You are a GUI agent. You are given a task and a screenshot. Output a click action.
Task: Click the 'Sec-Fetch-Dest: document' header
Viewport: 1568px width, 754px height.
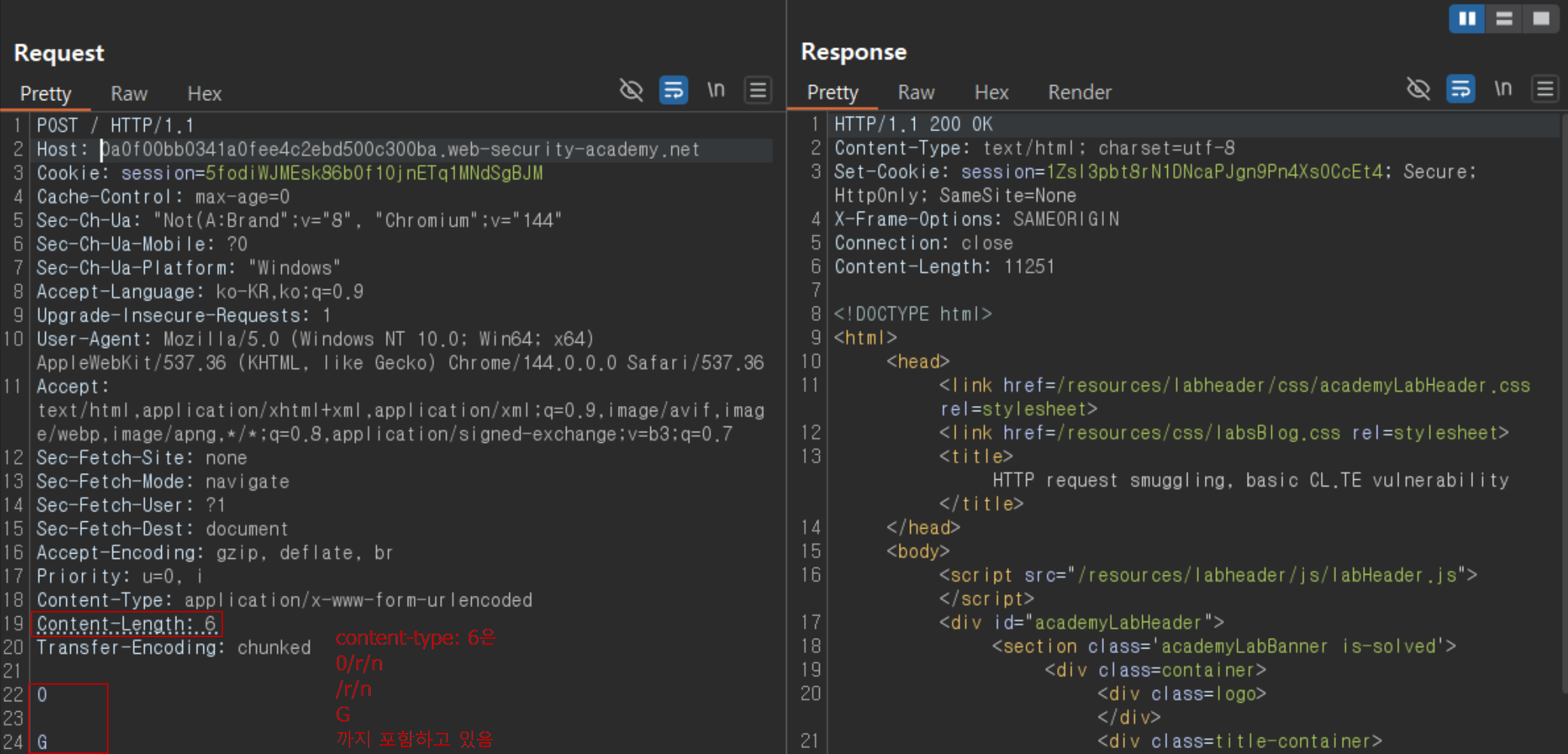point(163,529)
